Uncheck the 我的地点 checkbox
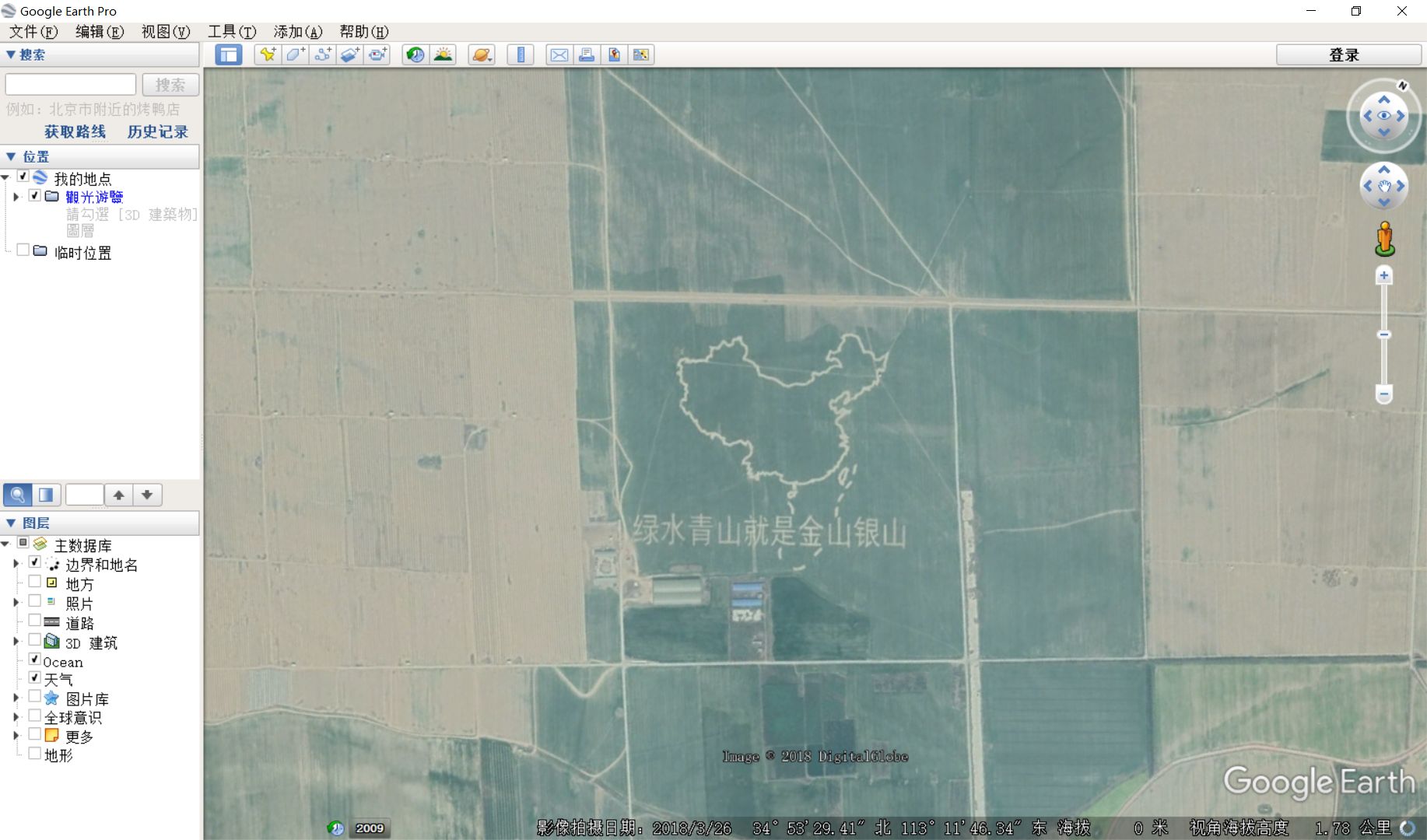The image size is (1427, 840). [23, 177]
